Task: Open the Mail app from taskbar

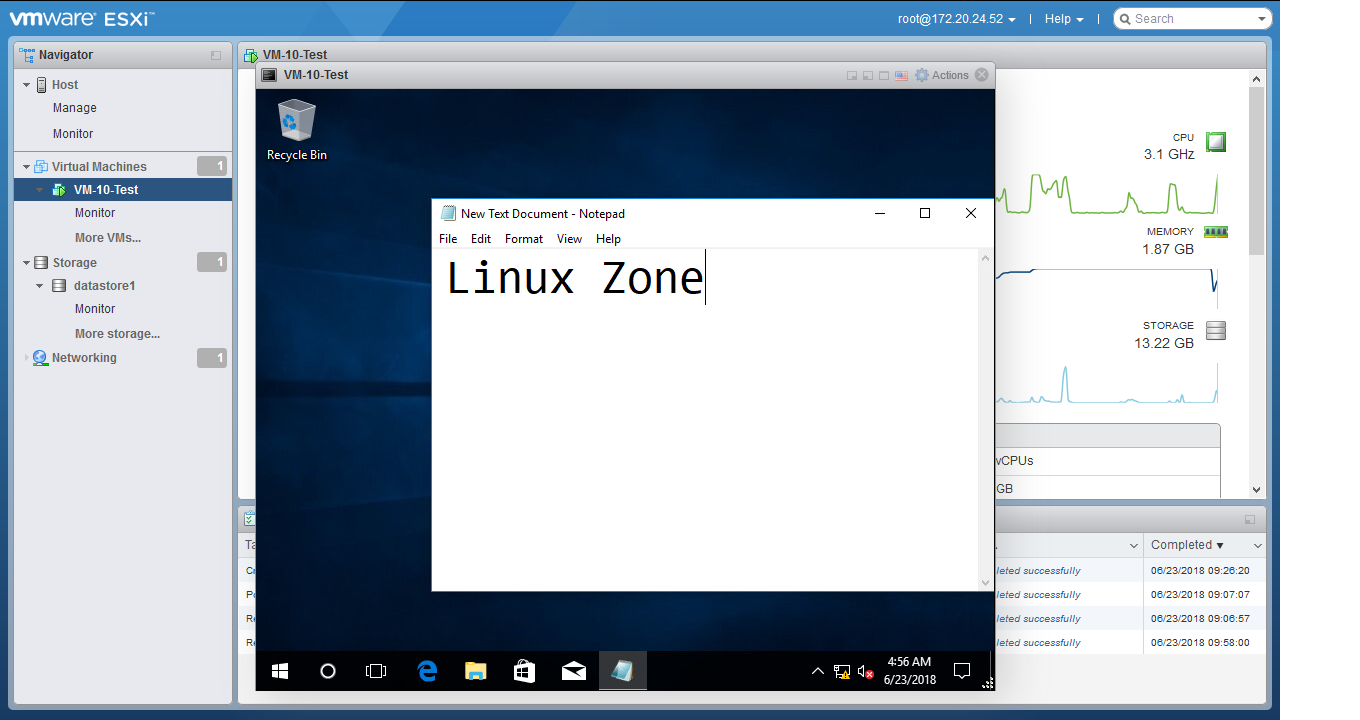Action: coord(573,671)
